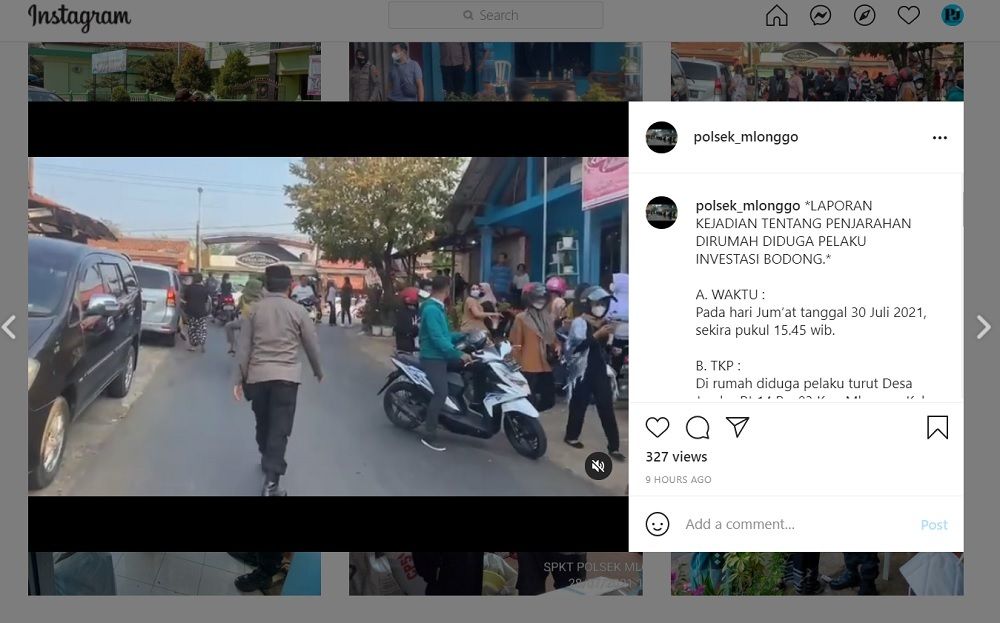The height and width of the screenshot is (623, 1000).
Task: Open bottom-left grid thumbnail behind post
Action: (x=174, y=574)
